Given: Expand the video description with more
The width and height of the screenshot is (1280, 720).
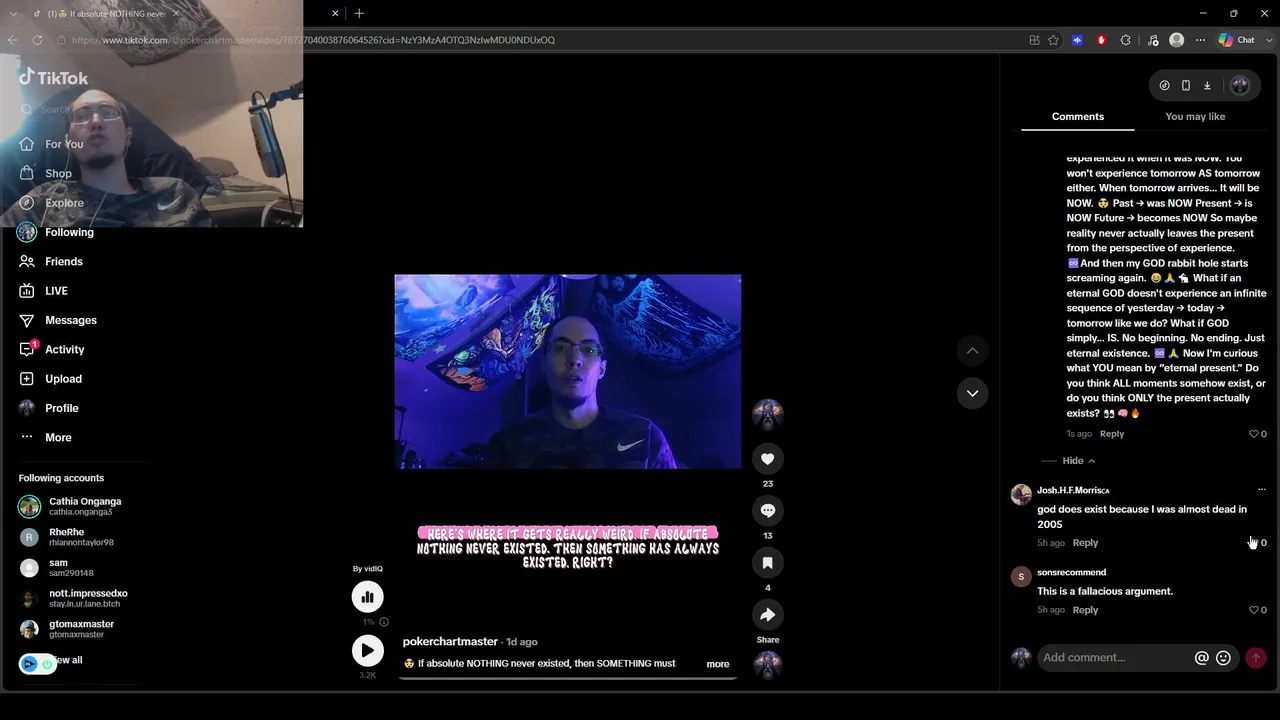Looking at the screenshot, I should click(x=718, y=664).
